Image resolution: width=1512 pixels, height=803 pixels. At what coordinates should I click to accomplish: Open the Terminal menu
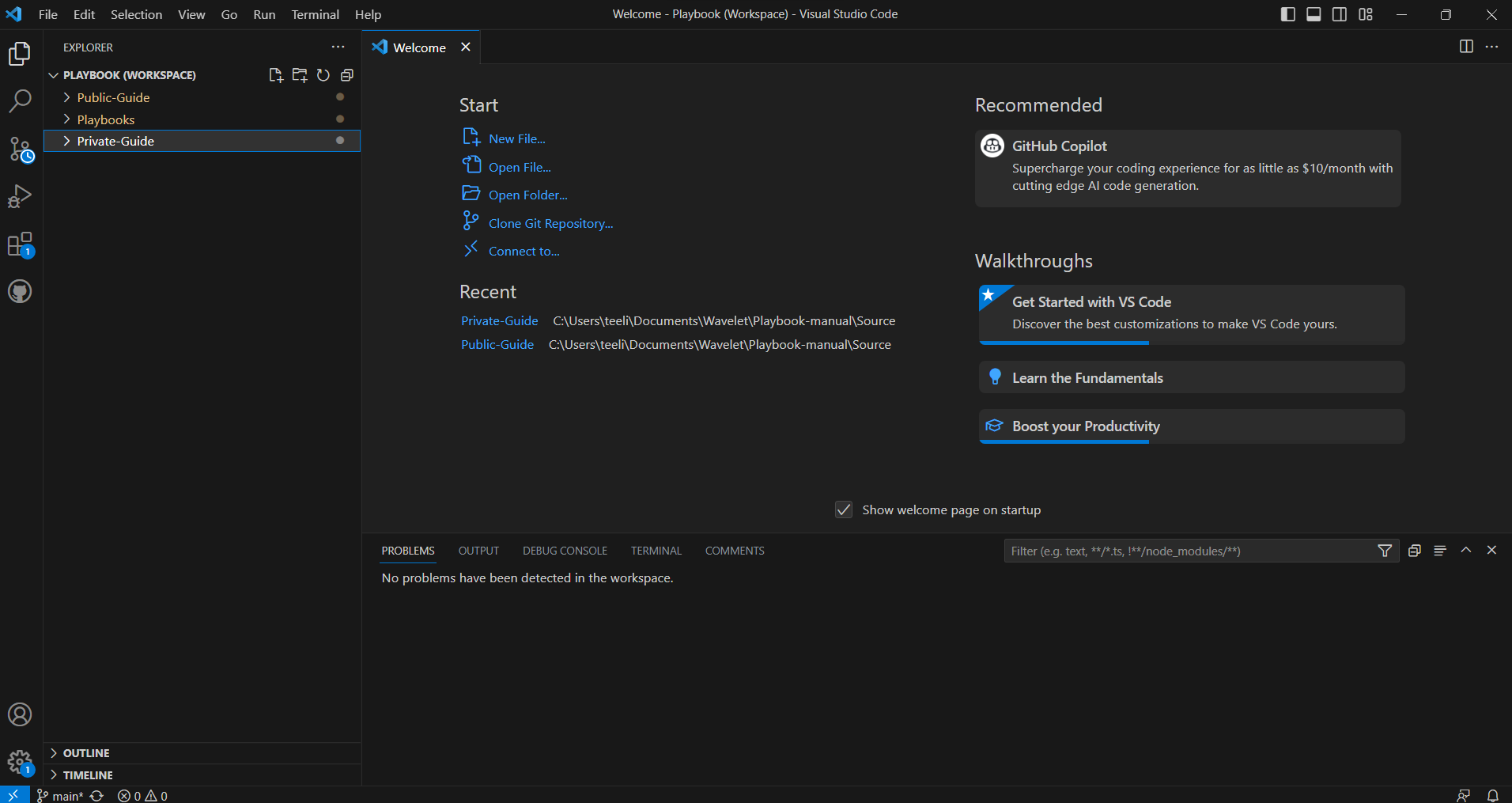315,14
